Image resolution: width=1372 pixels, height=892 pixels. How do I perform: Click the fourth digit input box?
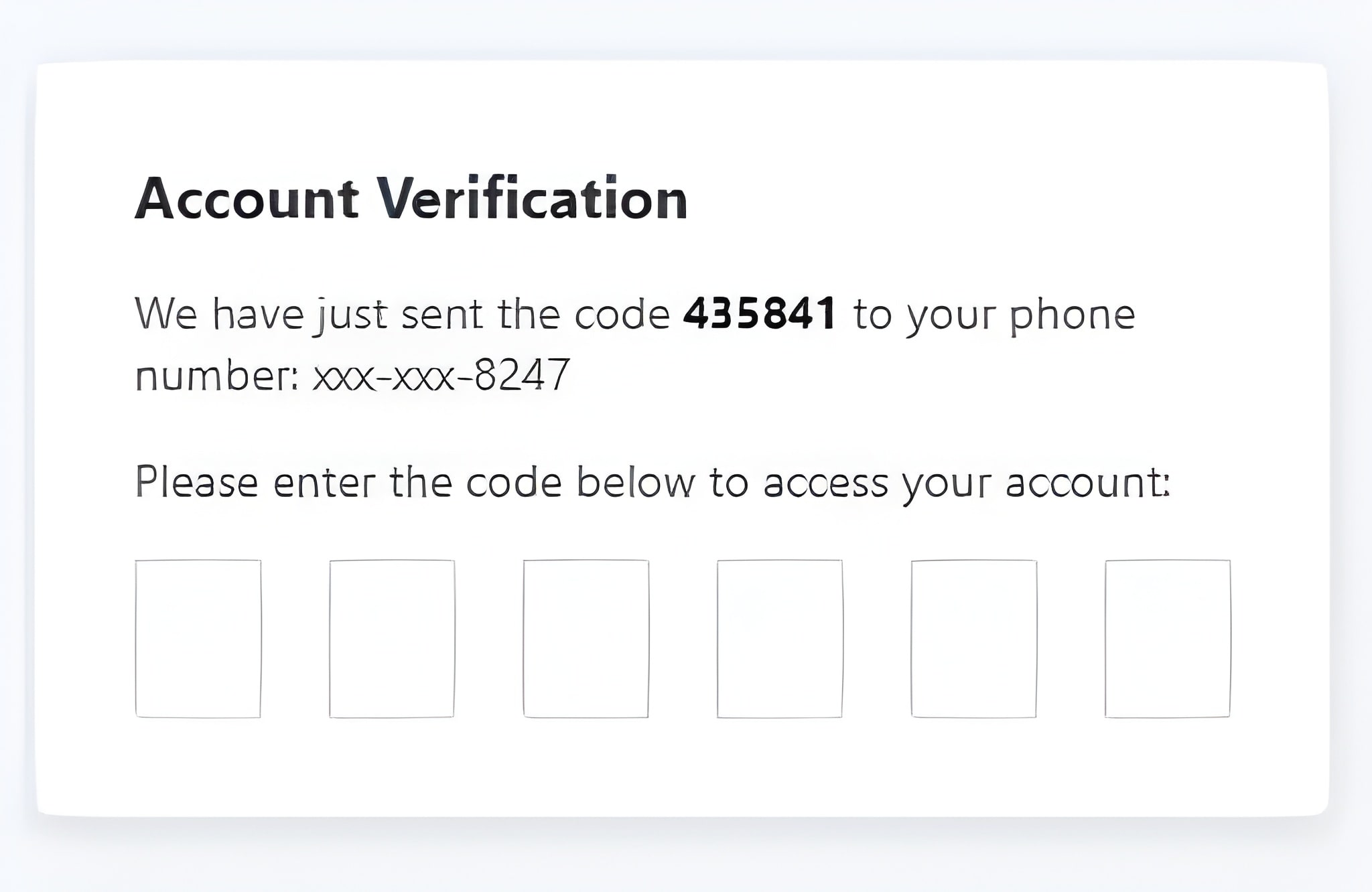click(x=780, y=639)
